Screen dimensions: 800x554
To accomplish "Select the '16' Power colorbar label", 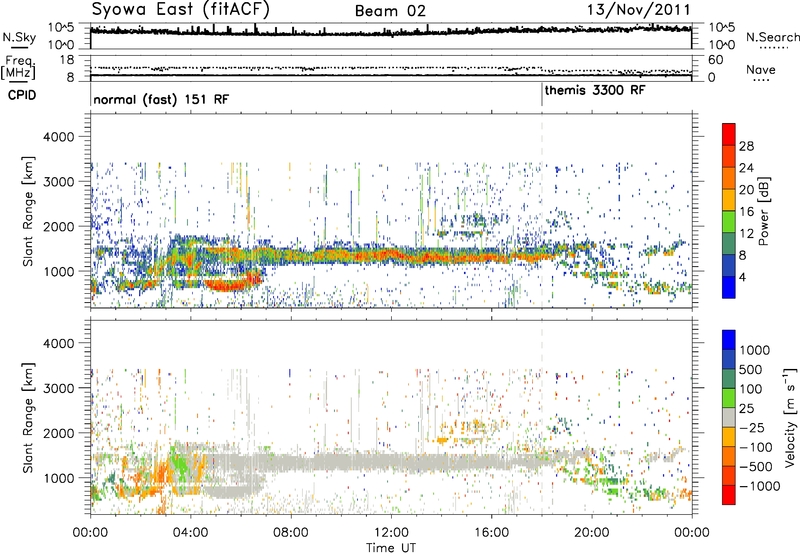I will point(746,212).
